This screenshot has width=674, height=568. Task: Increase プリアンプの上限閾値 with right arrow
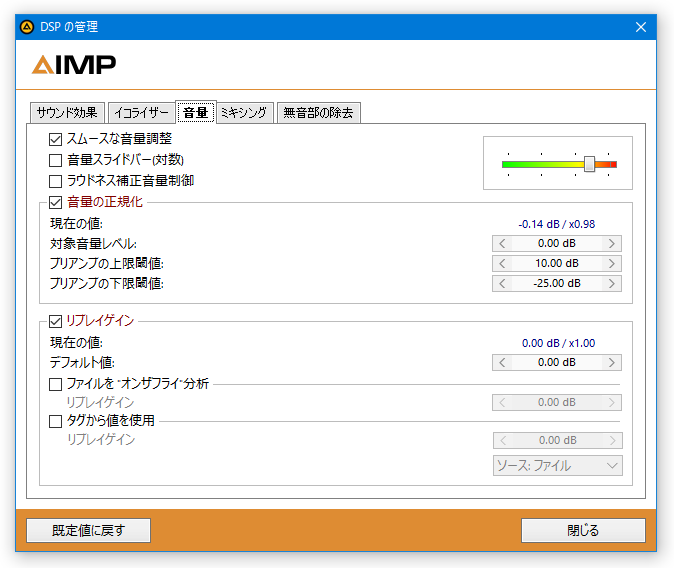point(612,263)
